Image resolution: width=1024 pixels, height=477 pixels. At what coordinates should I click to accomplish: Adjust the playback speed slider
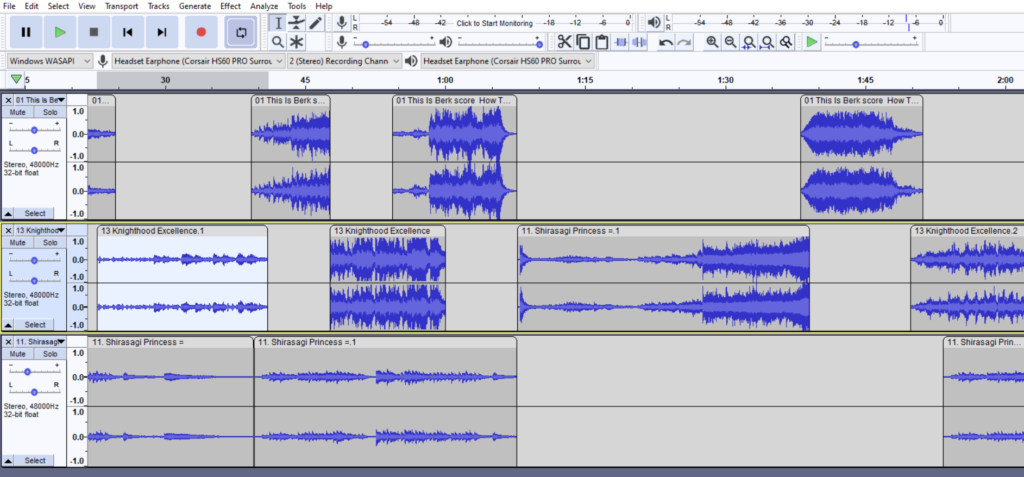click(x=871, y=42)
